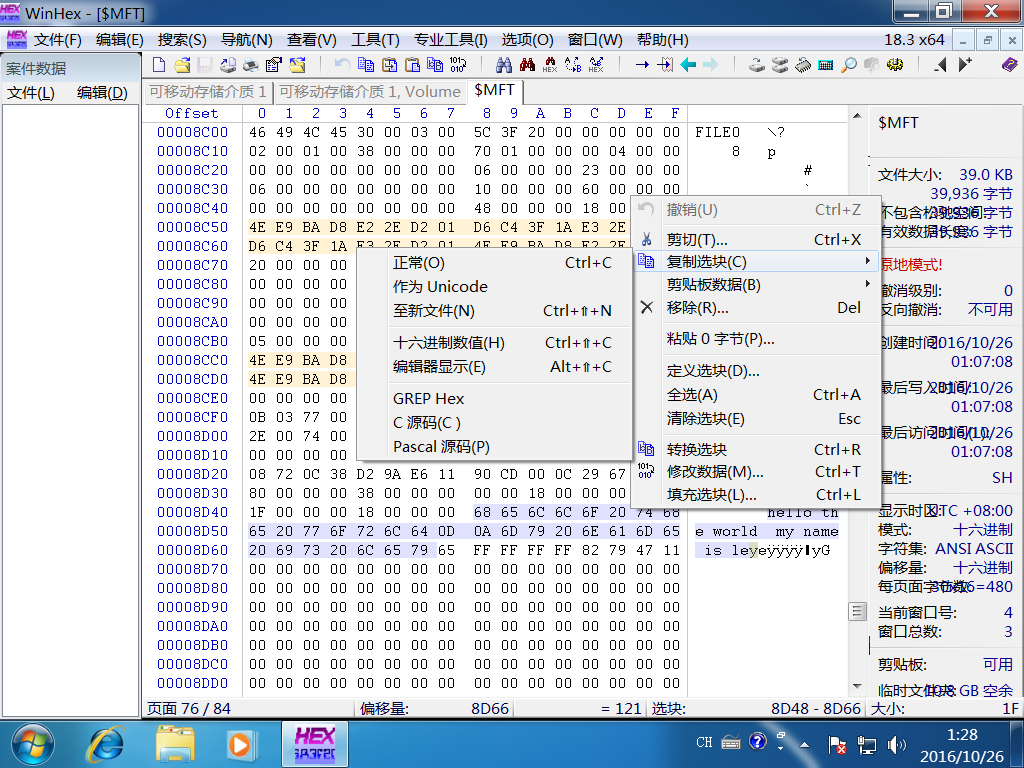Click the Clone disk toolbar icon
This screenshot has width=1024, height=768.
coord(780,64)
